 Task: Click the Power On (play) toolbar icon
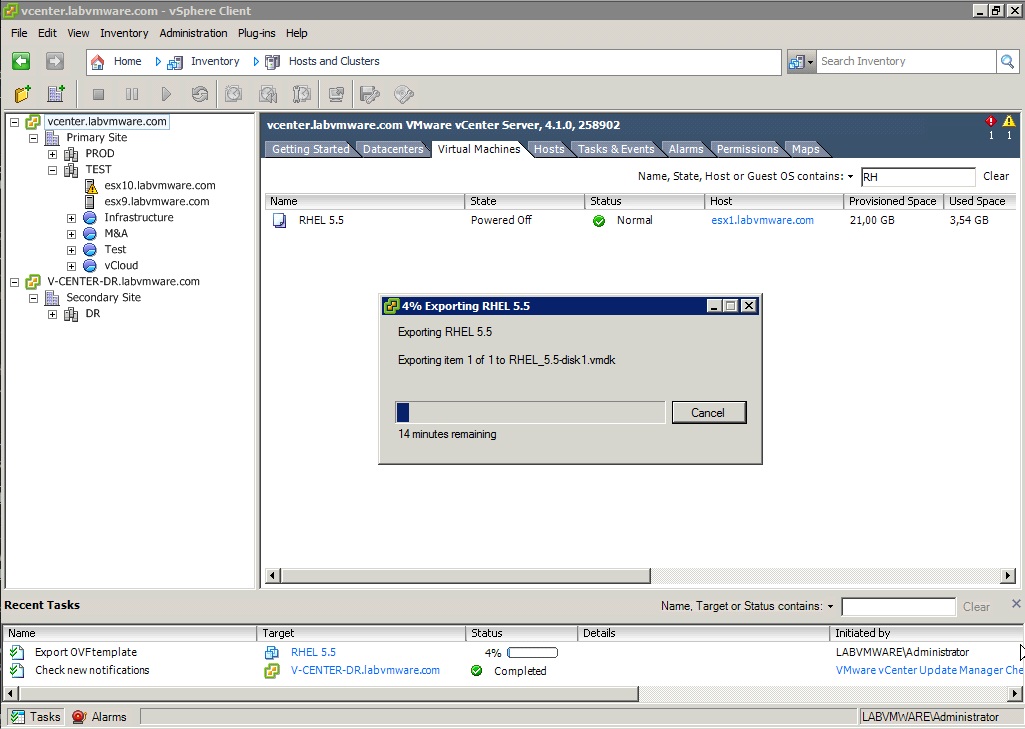[166, 94]
